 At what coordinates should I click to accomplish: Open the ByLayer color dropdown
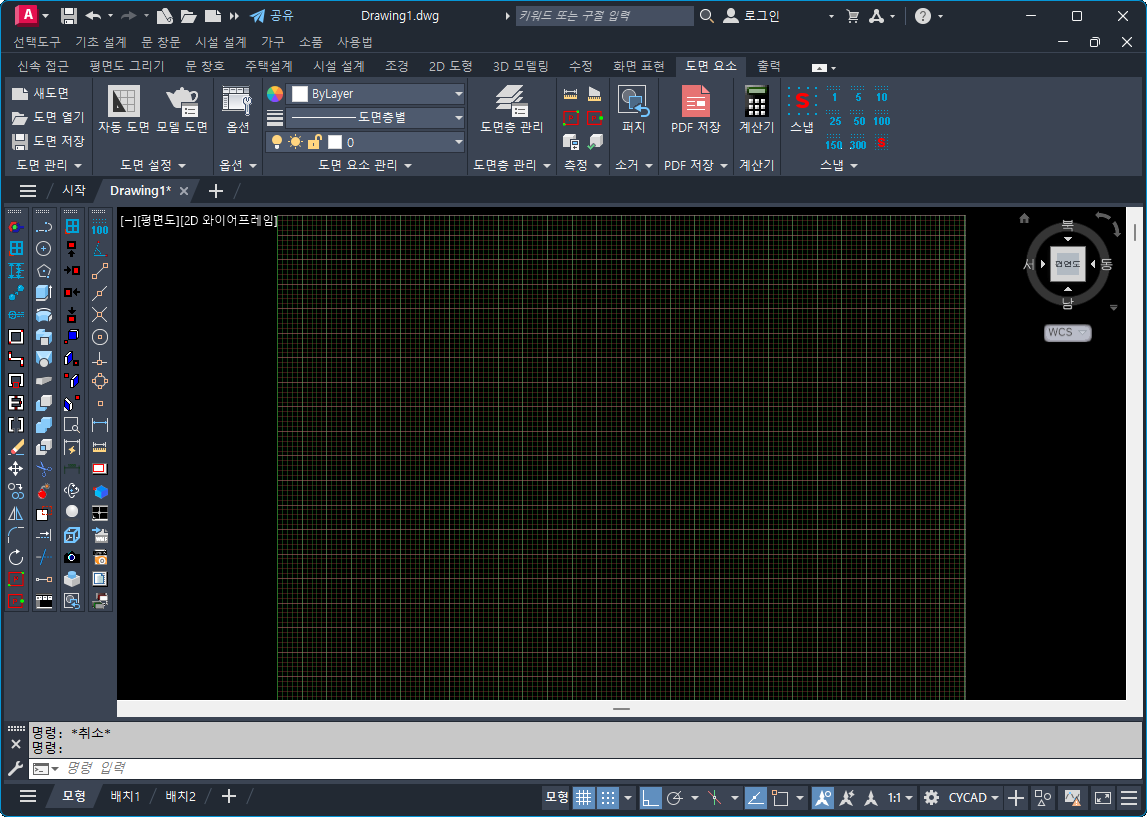[x=377, y=93]
